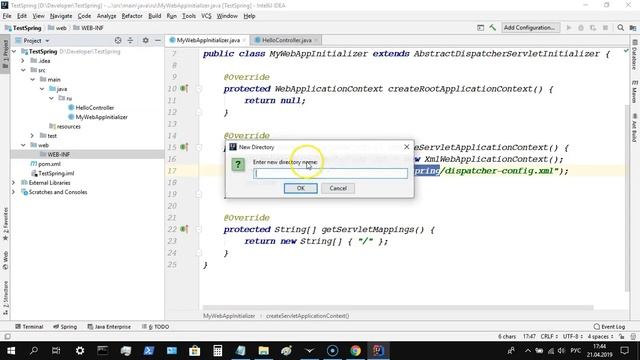640x360 pixels.
Task: Open the Navigate menu
Action: (61, 16)
